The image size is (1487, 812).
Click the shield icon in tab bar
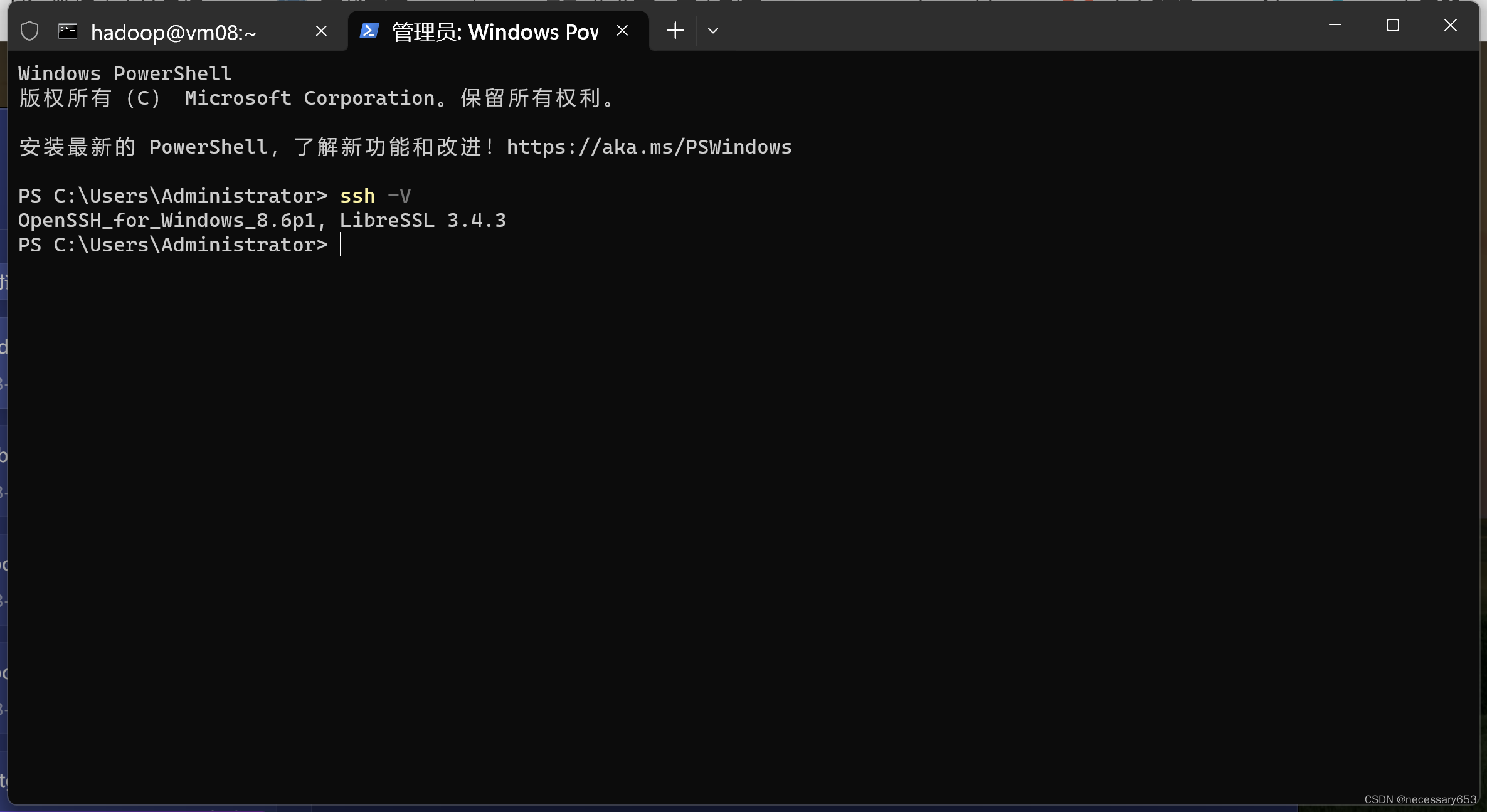[x=29, y=31]
